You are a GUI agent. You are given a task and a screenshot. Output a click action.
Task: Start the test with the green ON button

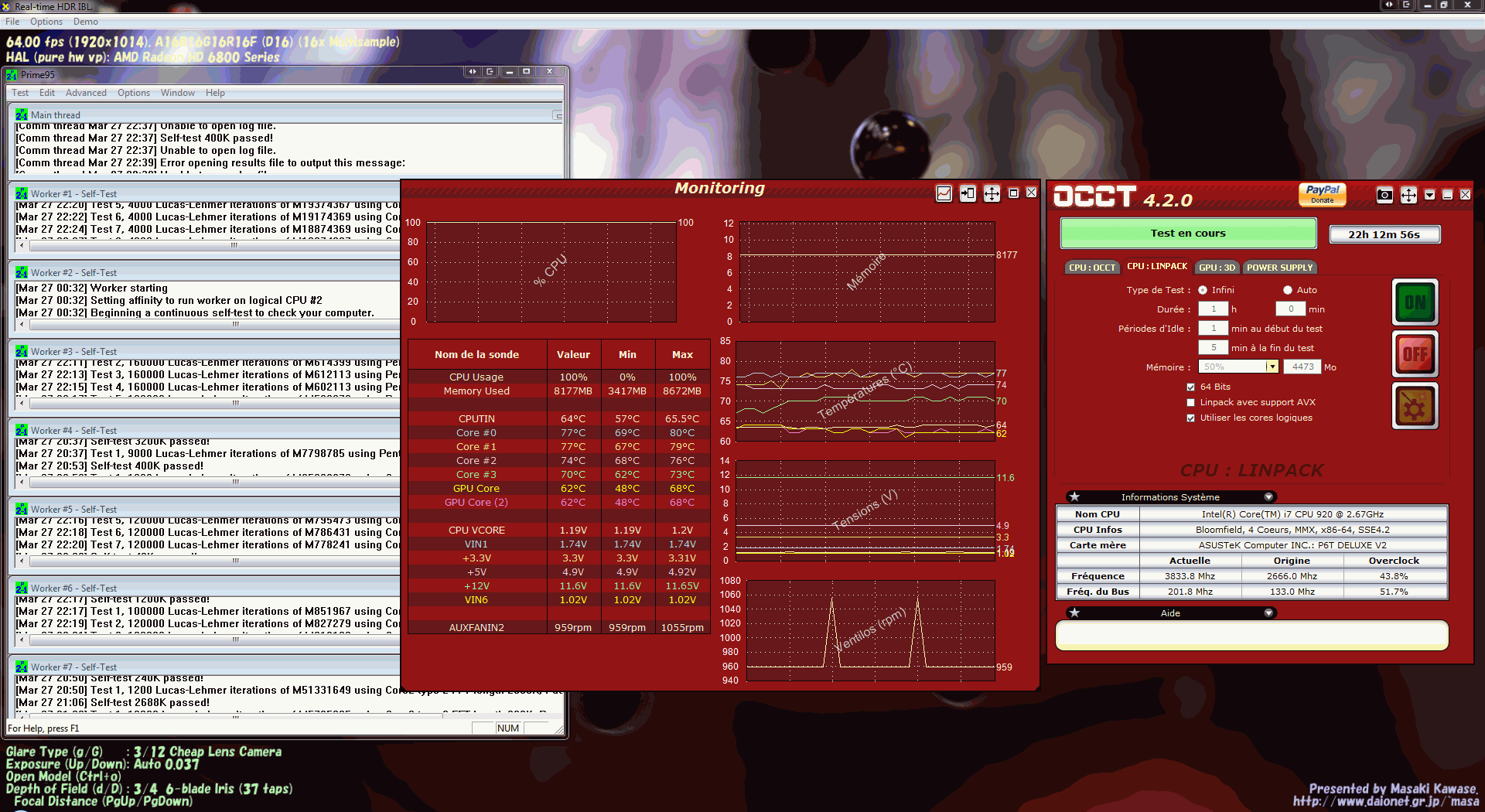pyautogui.click(x=1415, y=302)
